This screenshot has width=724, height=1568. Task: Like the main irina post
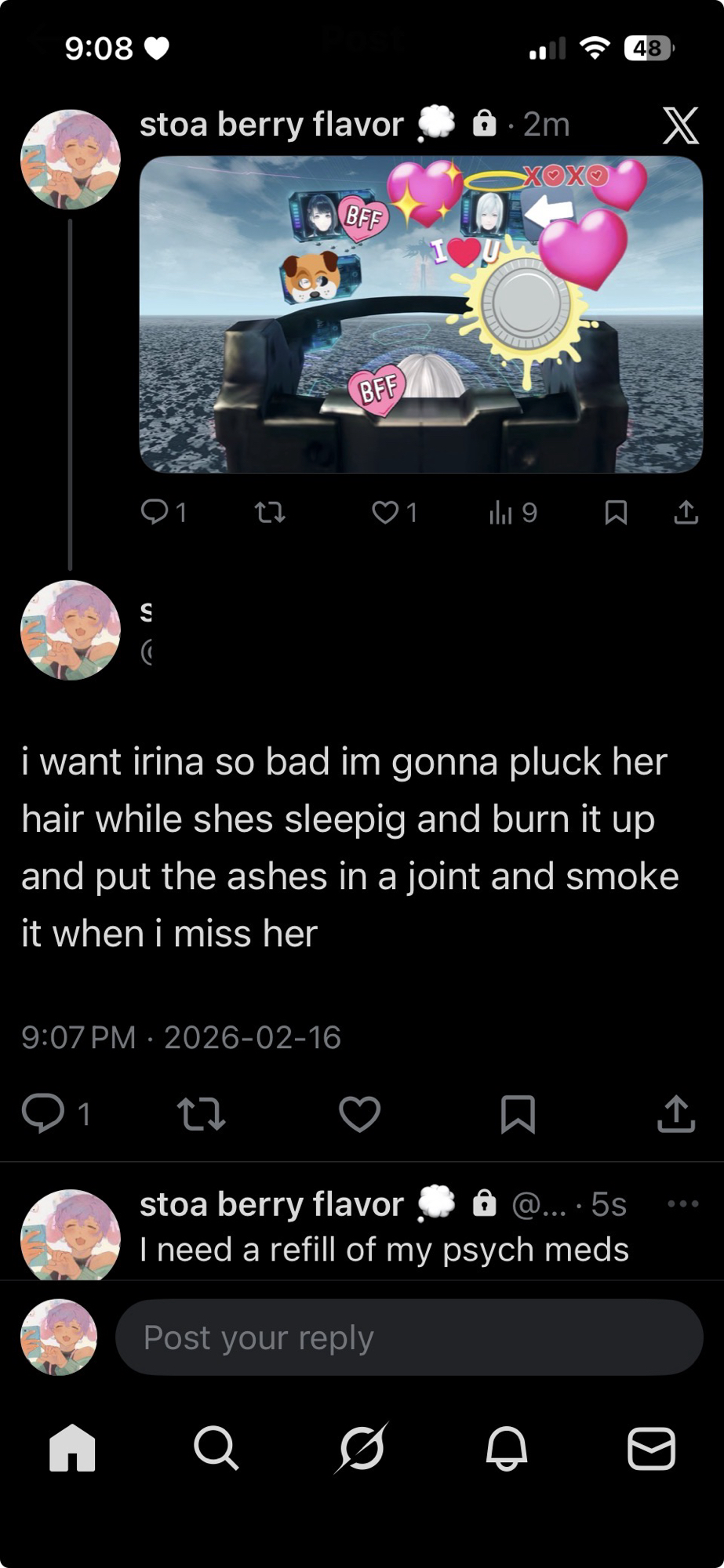click(360, 1114)
